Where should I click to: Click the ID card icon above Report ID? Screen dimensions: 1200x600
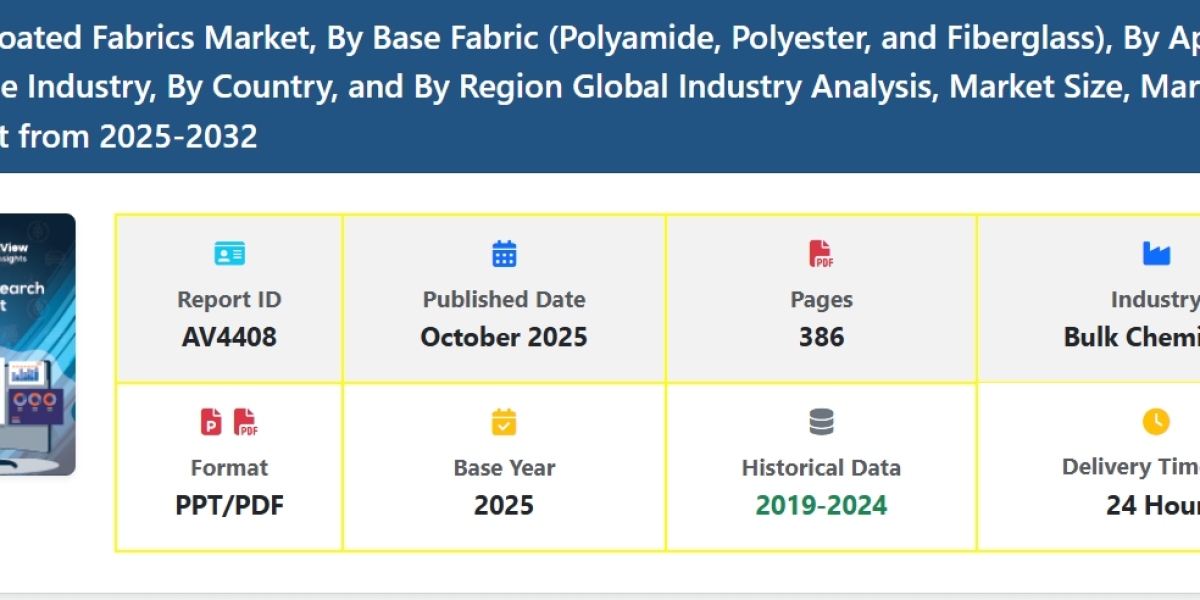click(x=229, y=254)
